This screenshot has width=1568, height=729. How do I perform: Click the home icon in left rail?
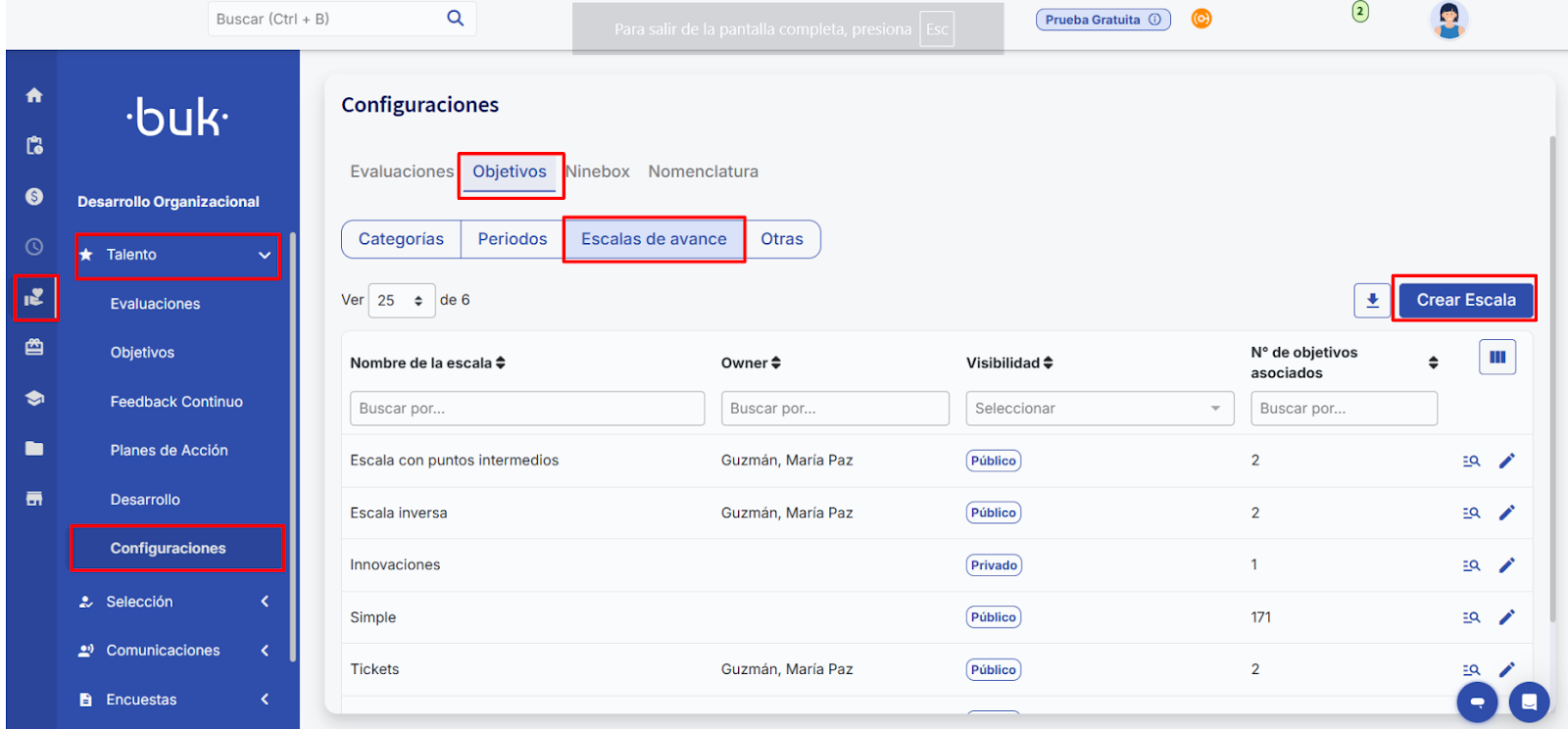coord(34,95)
